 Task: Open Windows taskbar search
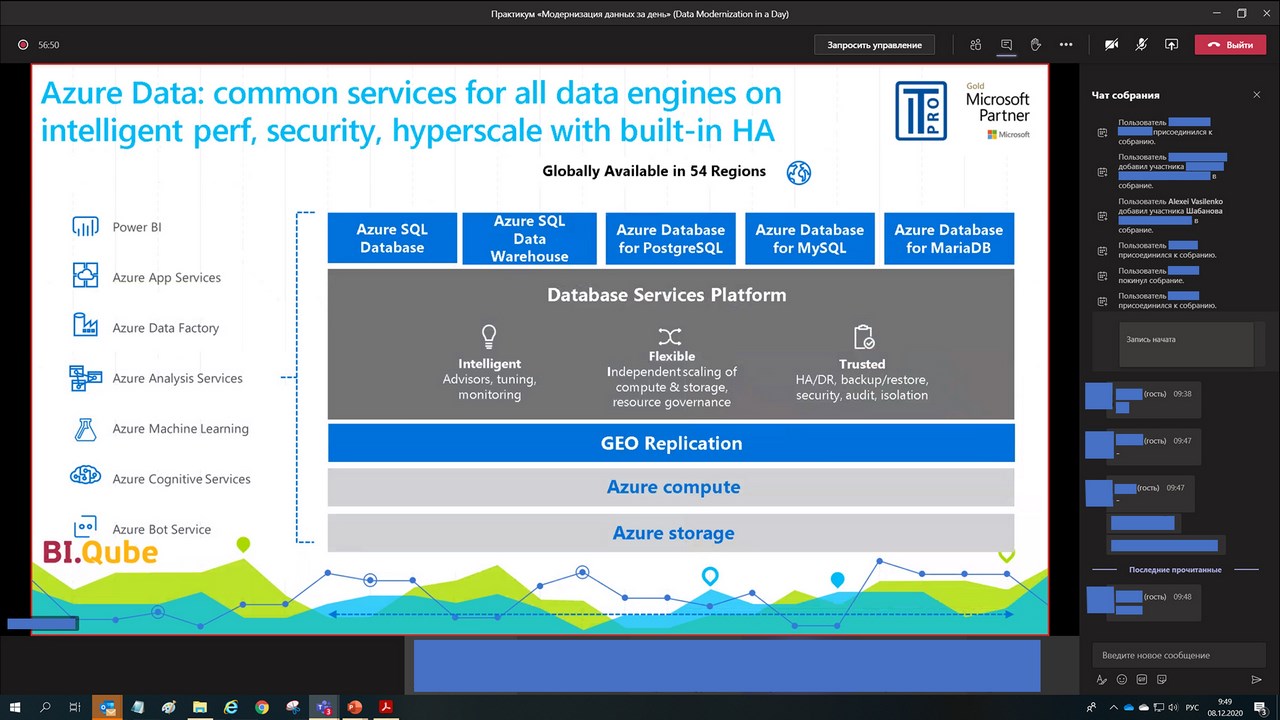tap(45, 707)
